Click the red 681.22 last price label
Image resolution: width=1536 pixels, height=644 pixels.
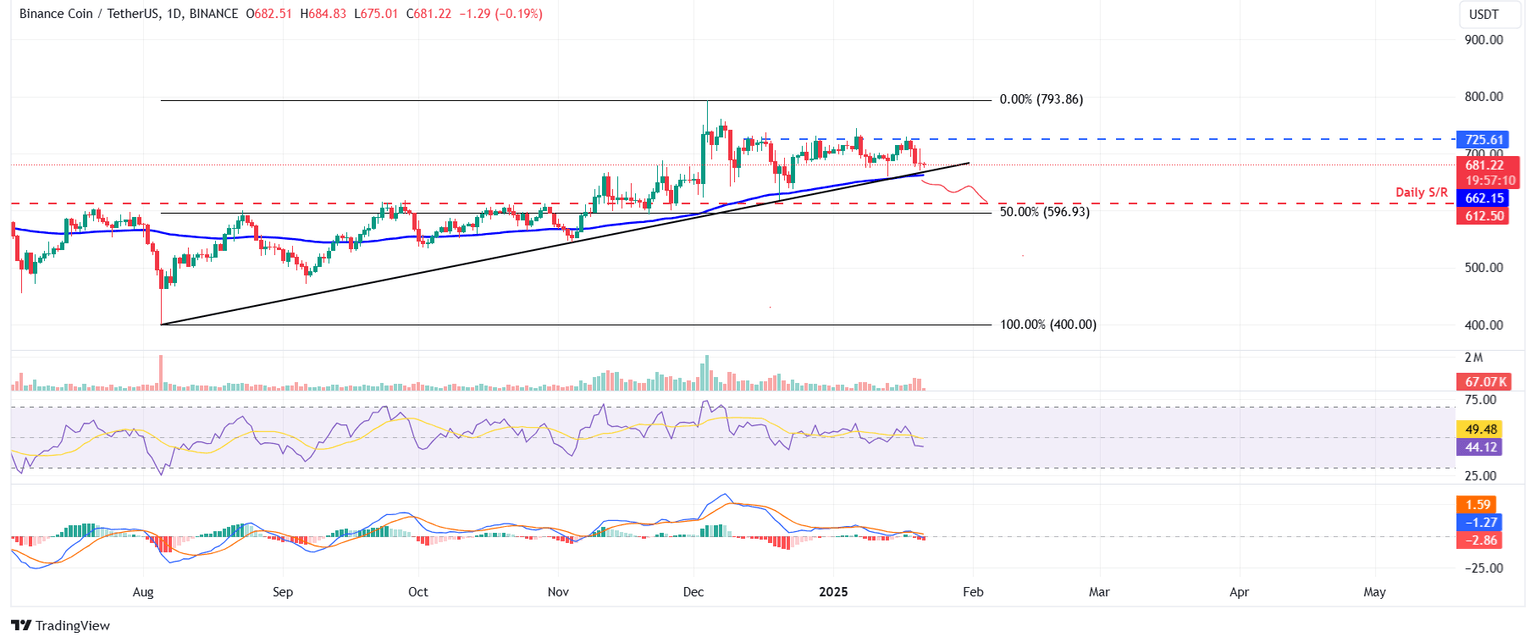click(1484, 164)
